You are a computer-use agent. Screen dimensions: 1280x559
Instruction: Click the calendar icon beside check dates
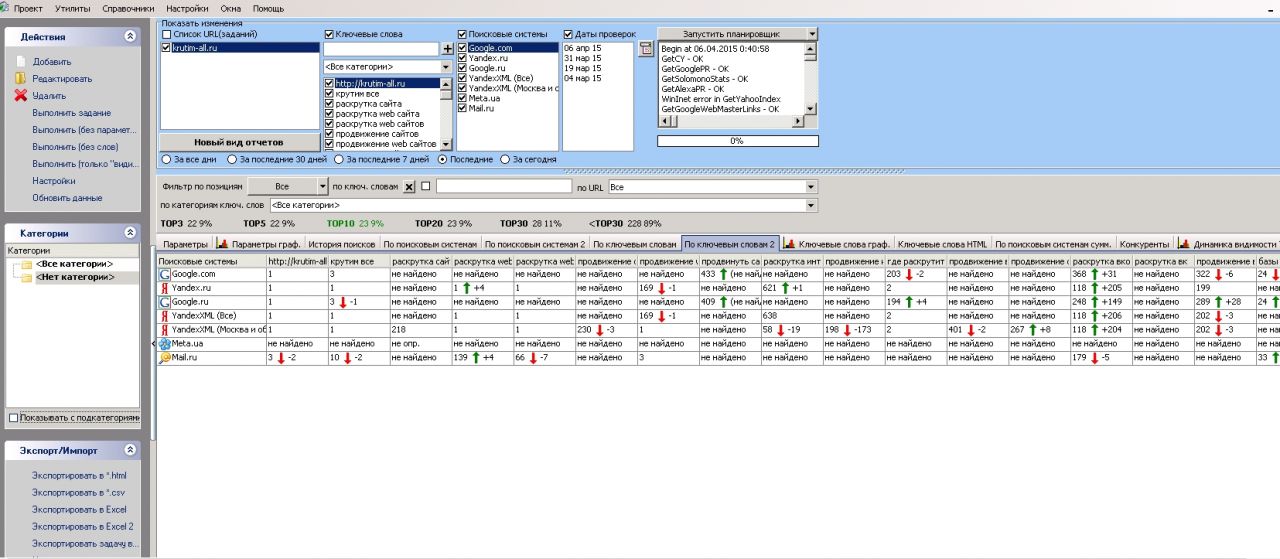pyautogui.click(x=645, y=49)
